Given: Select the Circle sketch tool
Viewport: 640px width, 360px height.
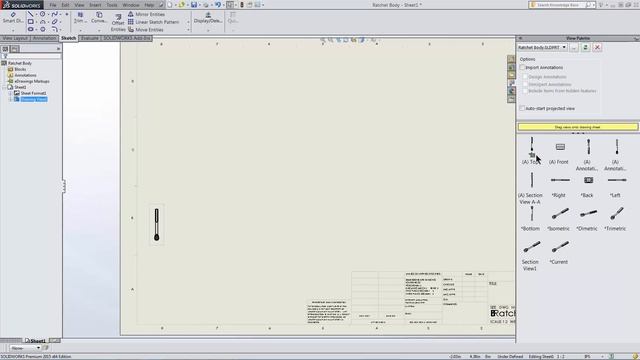Looking at the screenshot, I should pos(42,14).
